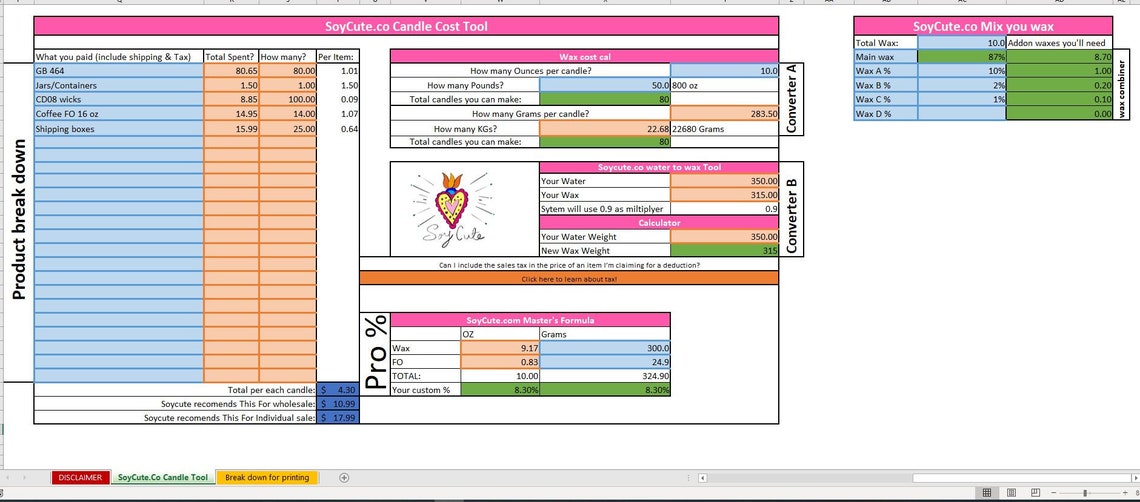Click the horizontal scrollbar right arrow
Image resolution: width=1140 pixels, height=502 pixels.
pyautogui.click(x=1136, y=478)
